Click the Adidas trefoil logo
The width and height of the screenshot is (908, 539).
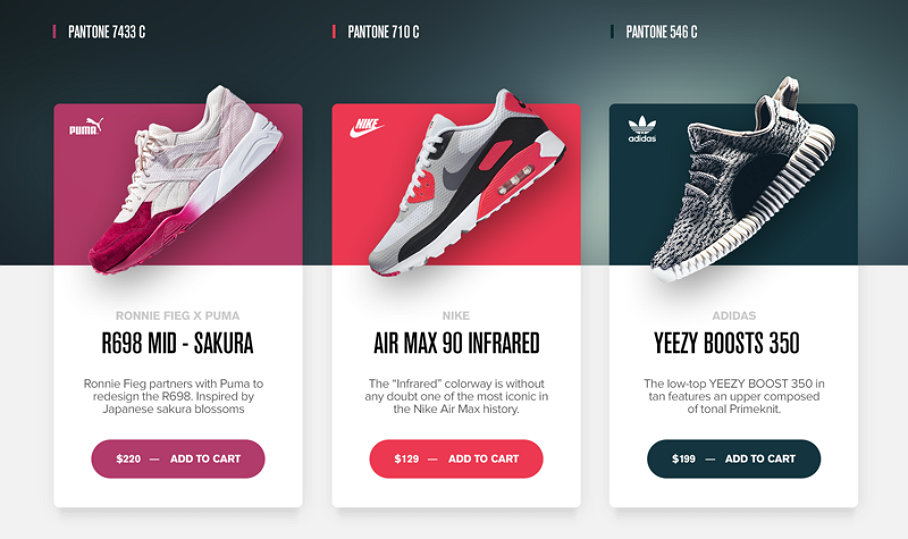pos(642,129)
